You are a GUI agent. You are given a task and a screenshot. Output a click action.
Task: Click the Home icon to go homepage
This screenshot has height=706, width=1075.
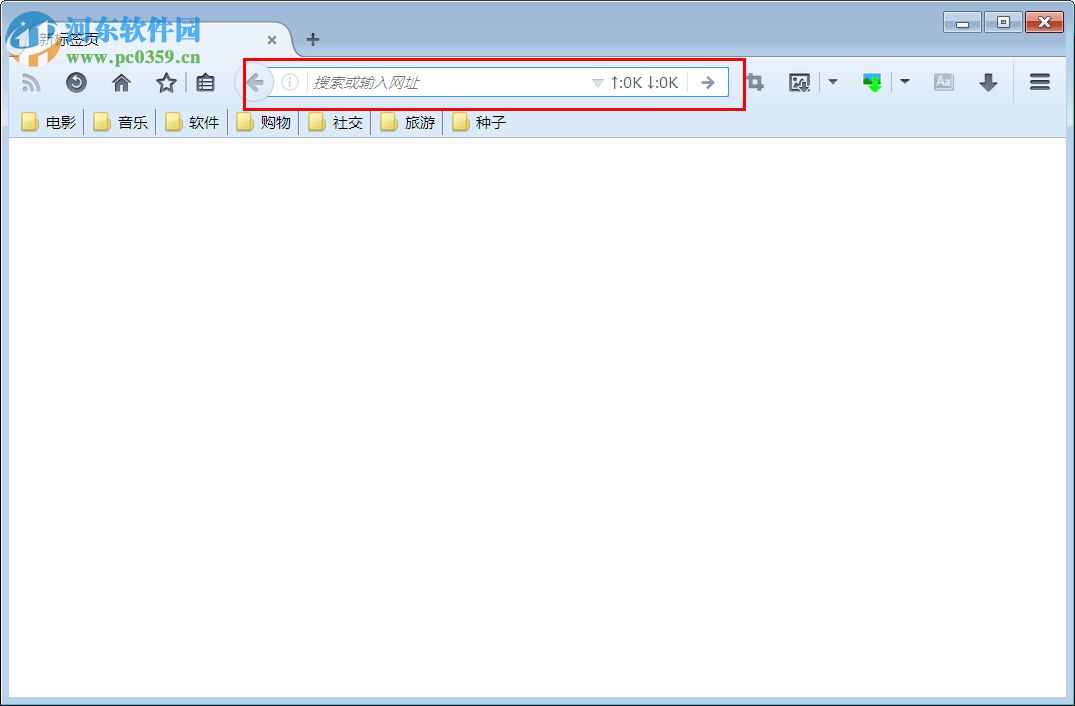(121, 82)
